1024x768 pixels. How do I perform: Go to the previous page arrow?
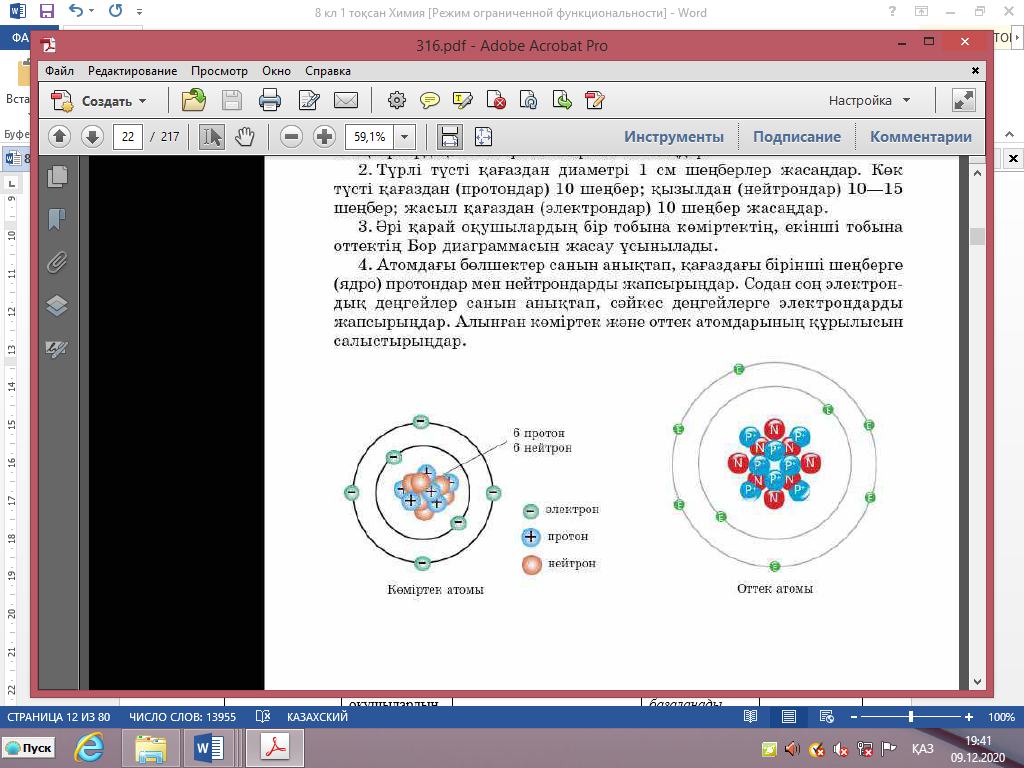59,137
